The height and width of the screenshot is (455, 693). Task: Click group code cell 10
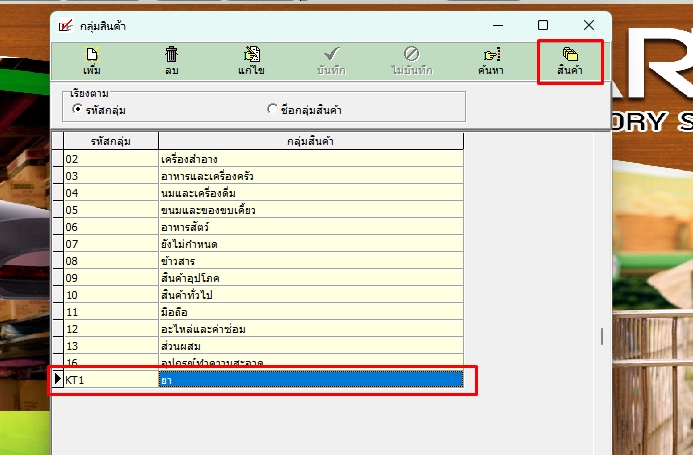tap(111, 294)
